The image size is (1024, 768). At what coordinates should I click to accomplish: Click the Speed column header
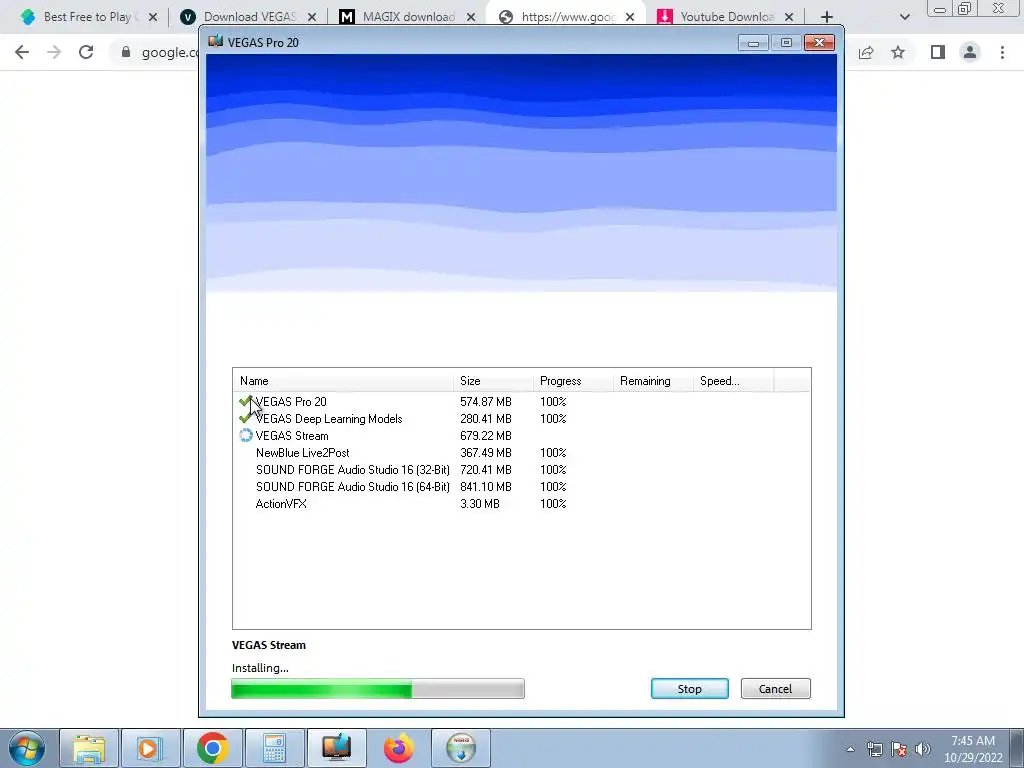tap(733, 381)
